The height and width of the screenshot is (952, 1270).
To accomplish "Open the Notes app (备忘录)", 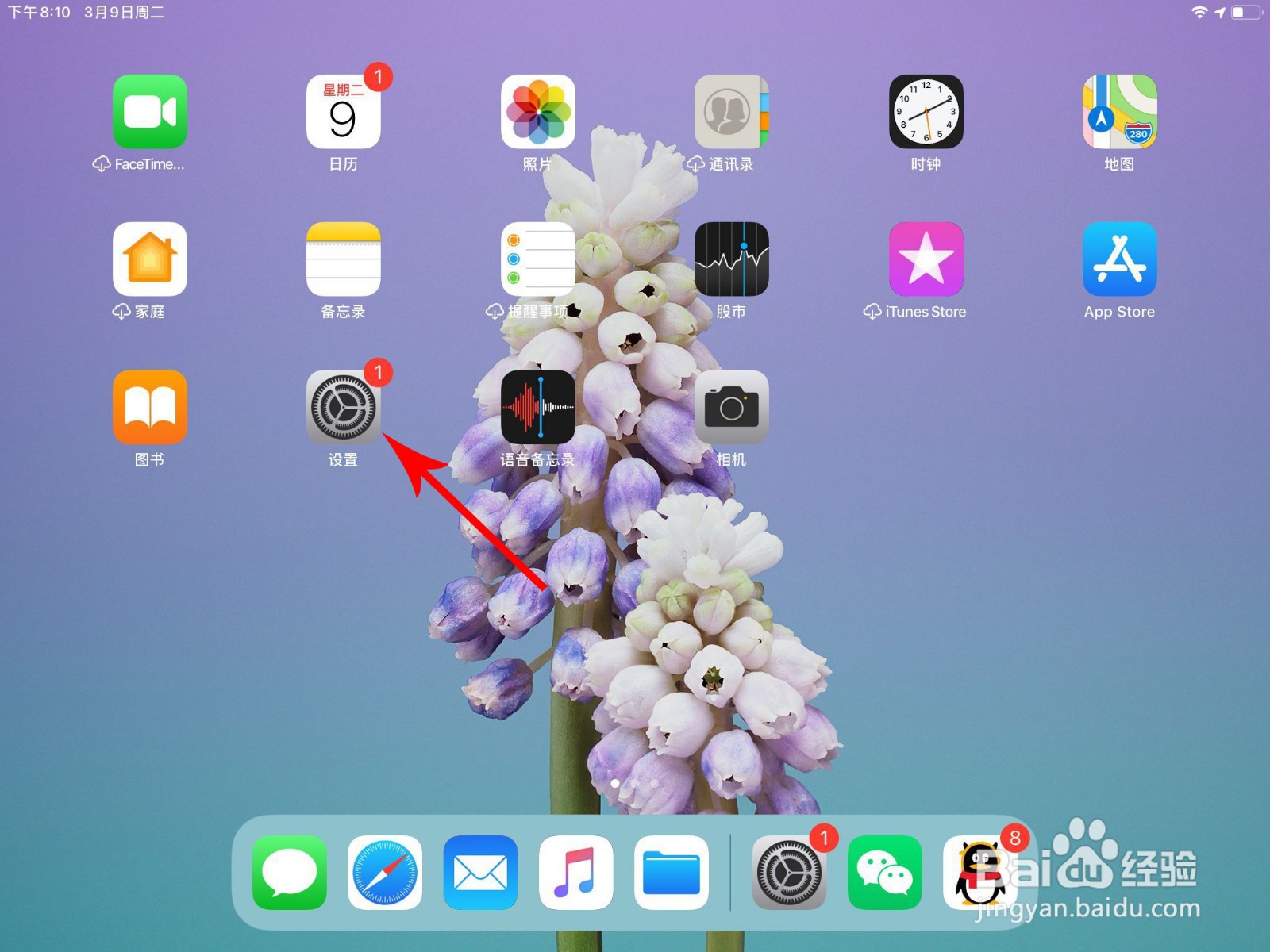I will 343,259.
